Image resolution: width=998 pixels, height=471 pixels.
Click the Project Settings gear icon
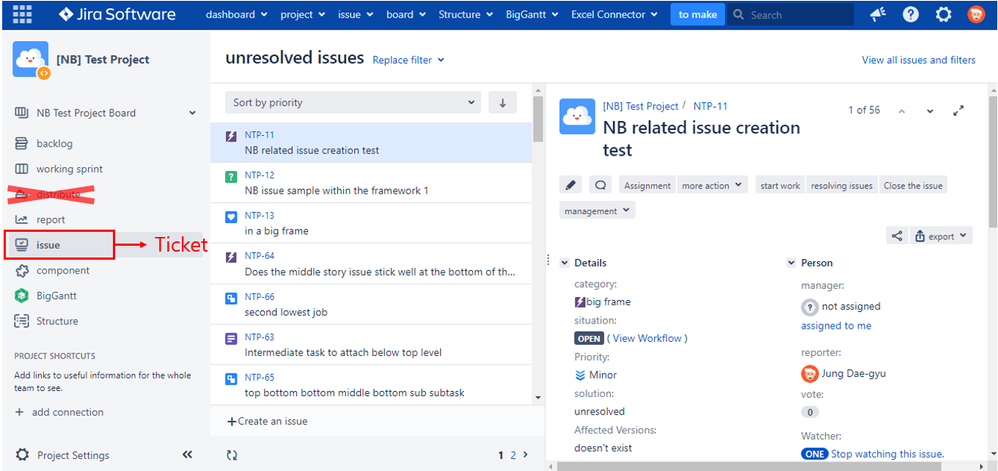(x=22, y=455)
